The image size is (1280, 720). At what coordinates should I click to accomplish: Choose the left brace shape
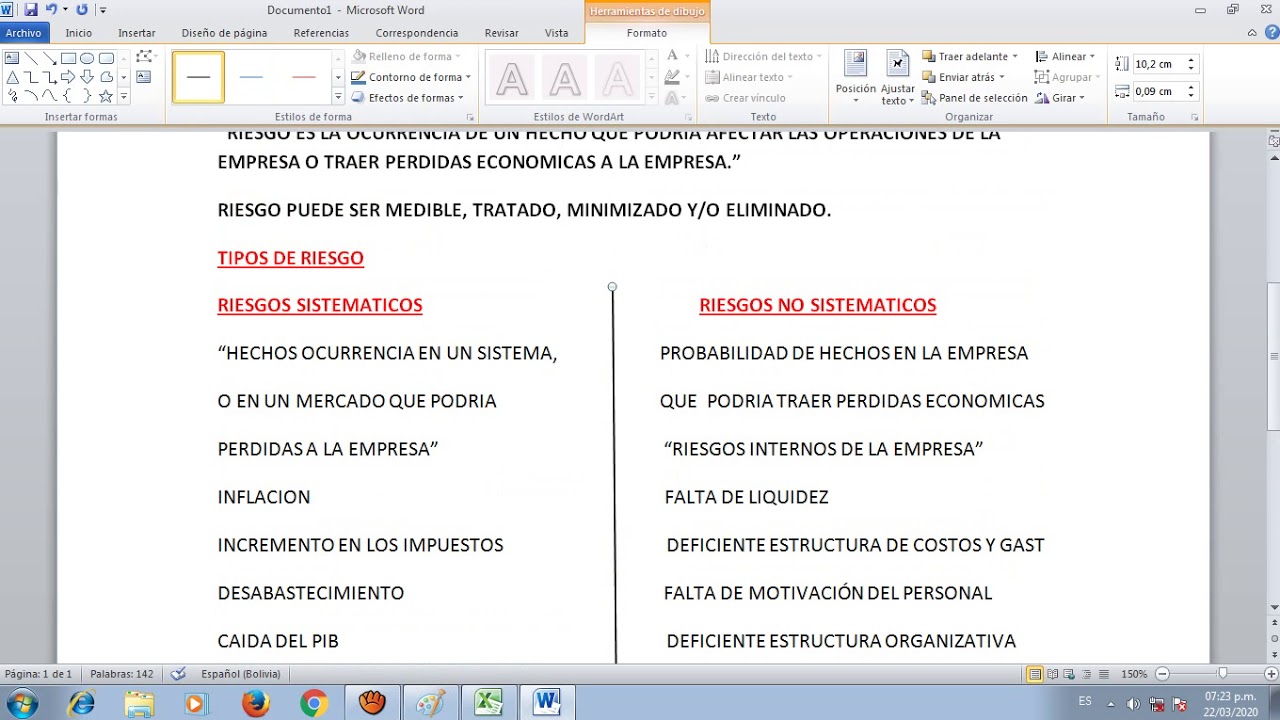(68, 96)
